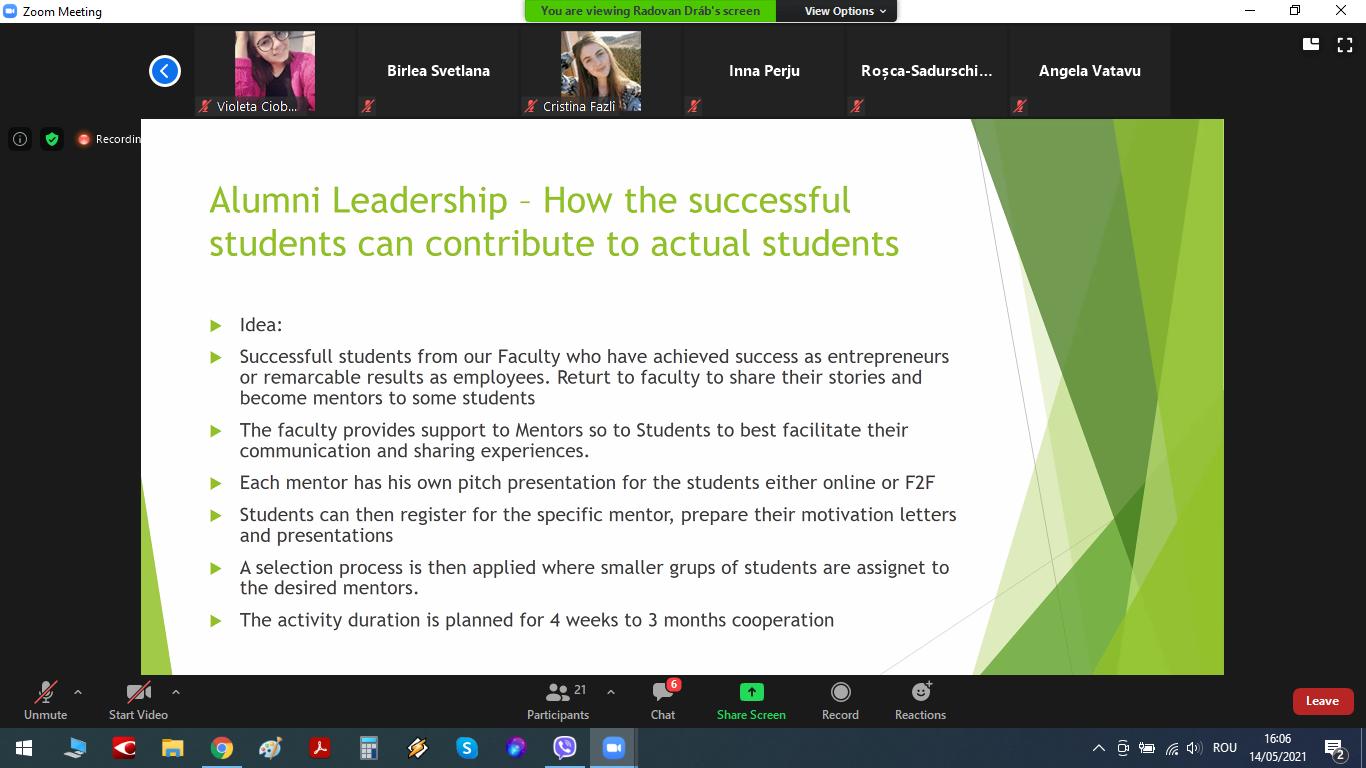
Task: Open Skype from the taskbar
Action: [x=466, y=748]
